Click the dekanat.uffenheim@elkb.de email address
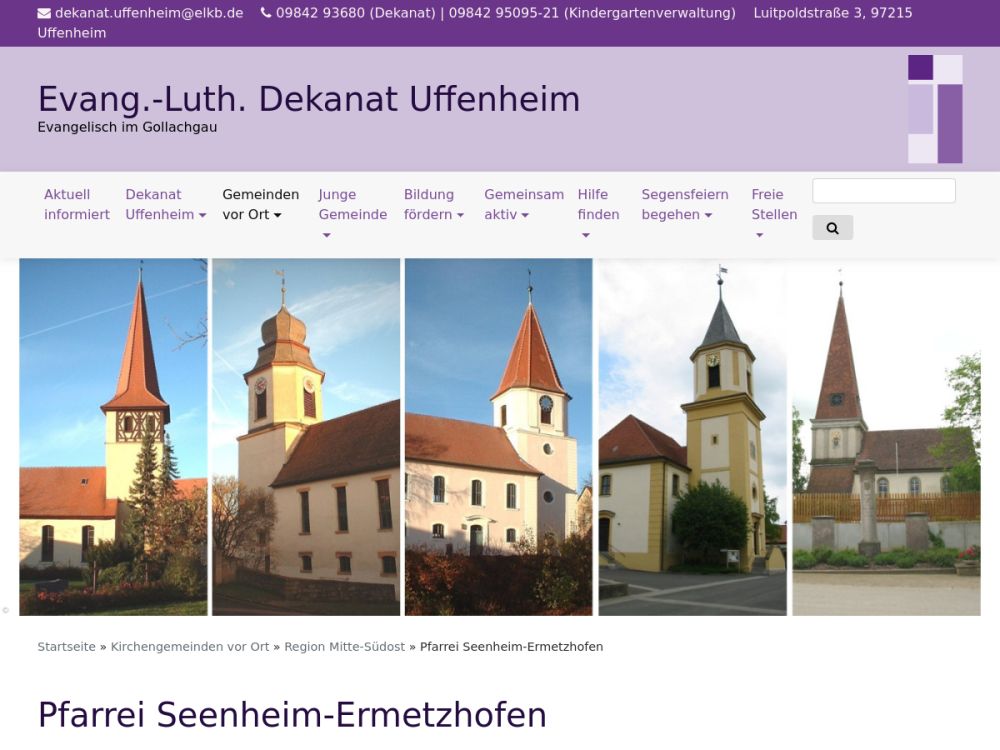The height and width of the screenshot is (750, 1000). click(x=149, y=13)
